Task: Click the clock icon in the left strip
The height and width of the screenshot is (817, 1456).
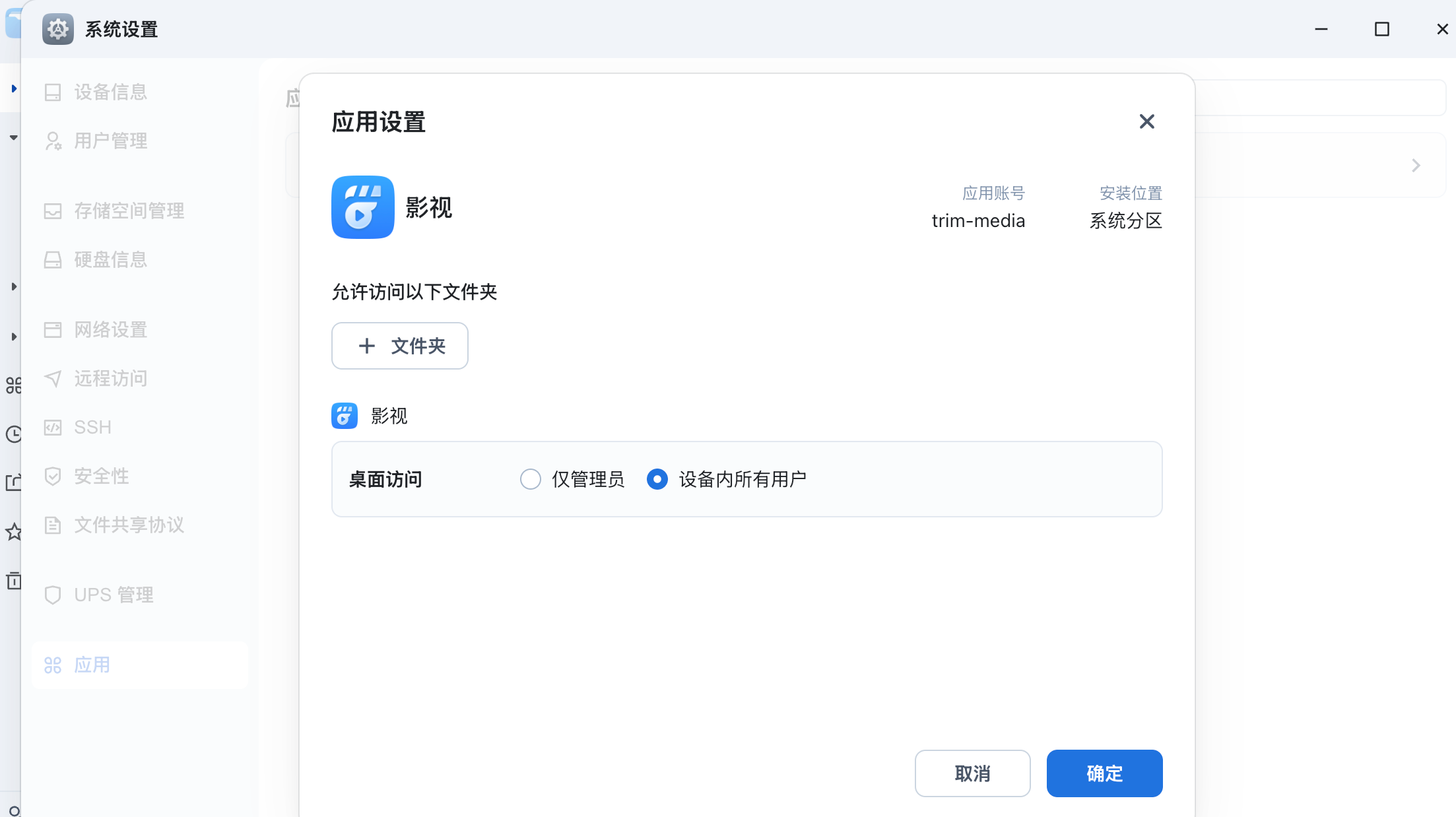Action: [13, 434]
